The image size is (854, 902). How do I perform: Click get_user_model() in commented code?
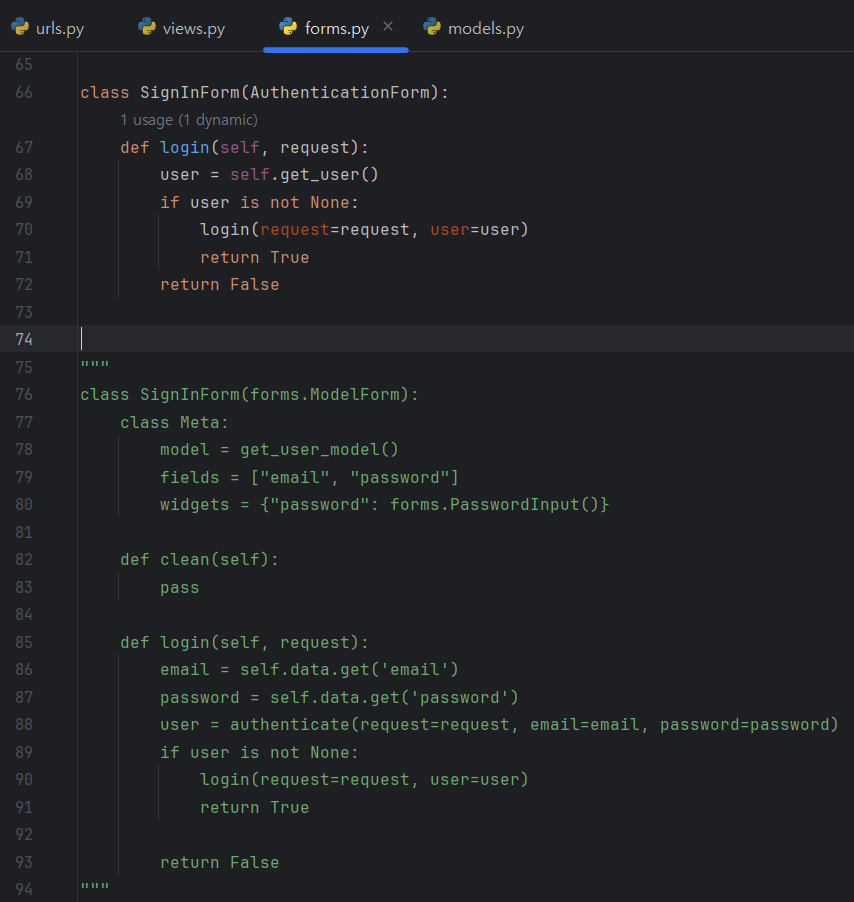tap(319, 449)
